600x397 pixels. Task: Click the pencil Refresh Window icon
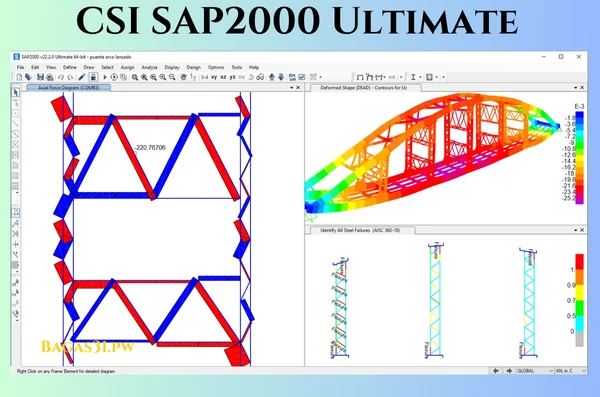(x=82, y=77)
